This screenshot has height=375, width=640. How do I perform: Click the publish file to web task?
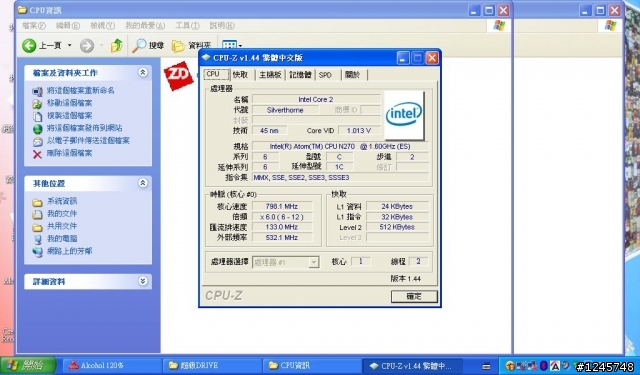pyautogui.click(x=84, y=128)
